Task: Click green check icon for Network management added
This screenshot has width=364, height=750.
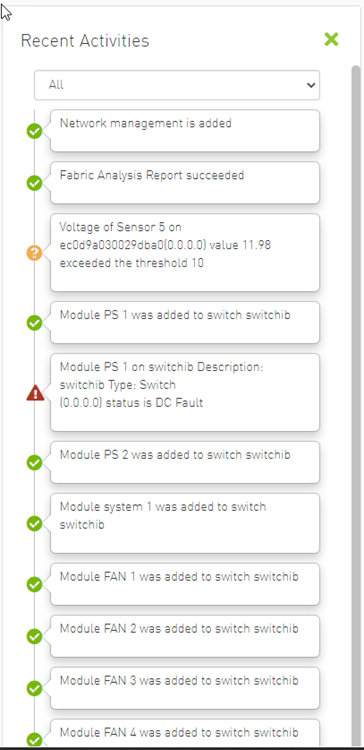Action: (34, 131)
